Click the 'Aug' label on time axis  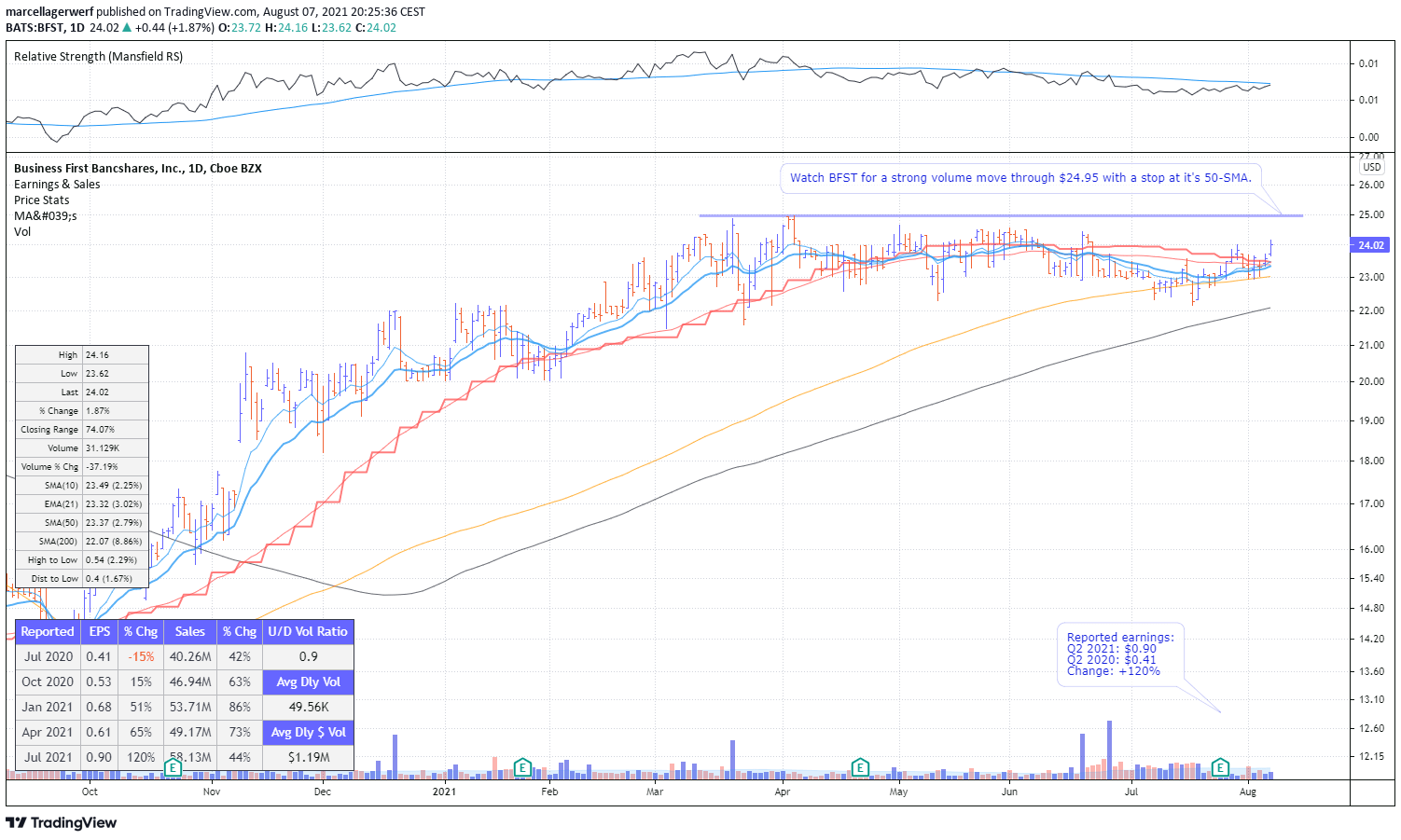coord(1248,792)
